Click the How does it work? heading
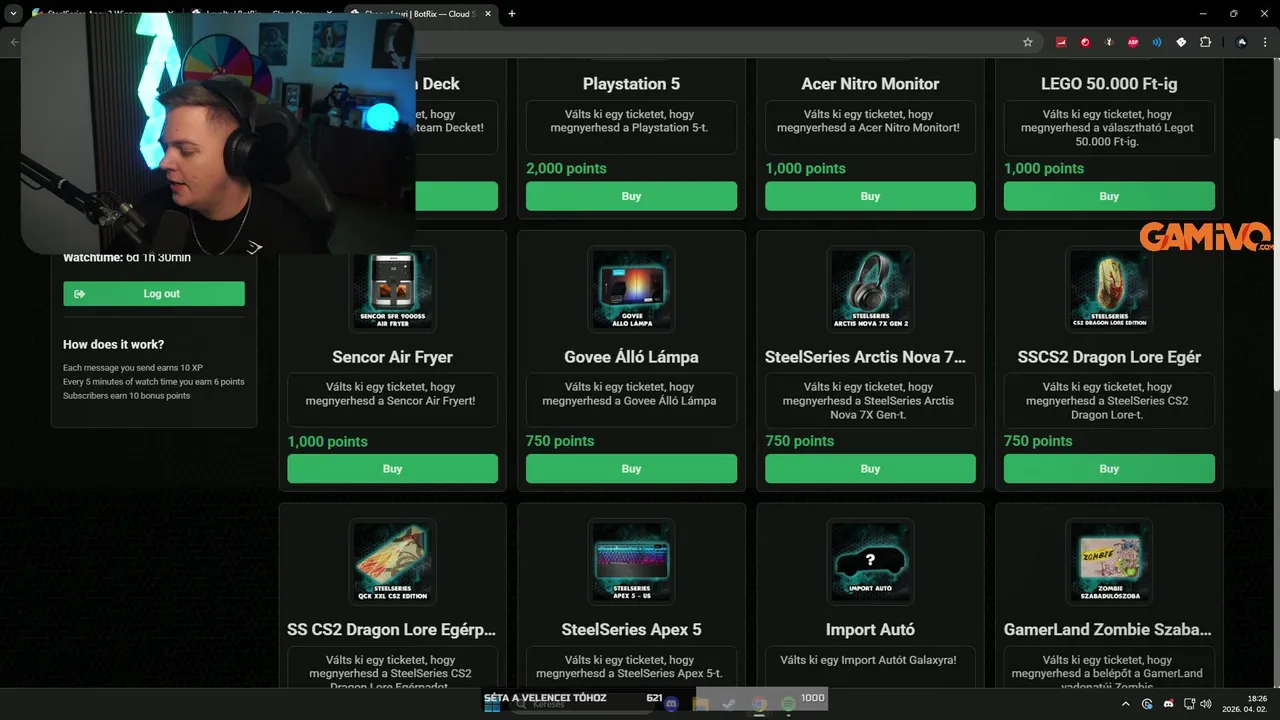Image resolution: width=1280 pixels, height=720 pixels. (113, 344)
